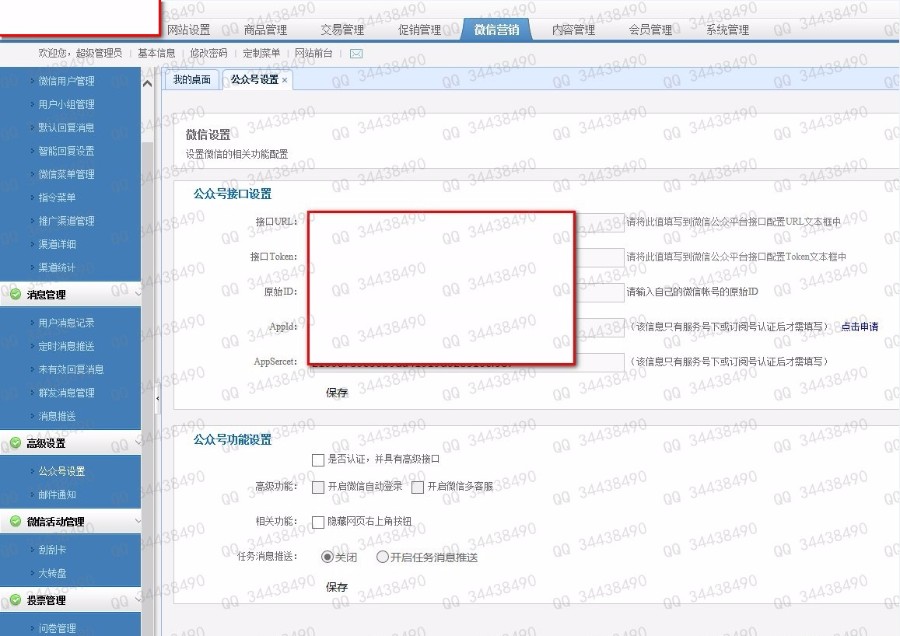Select 公众号设置 in sidebar
Viewport: 900px width, 636px height.
[61, 471]
